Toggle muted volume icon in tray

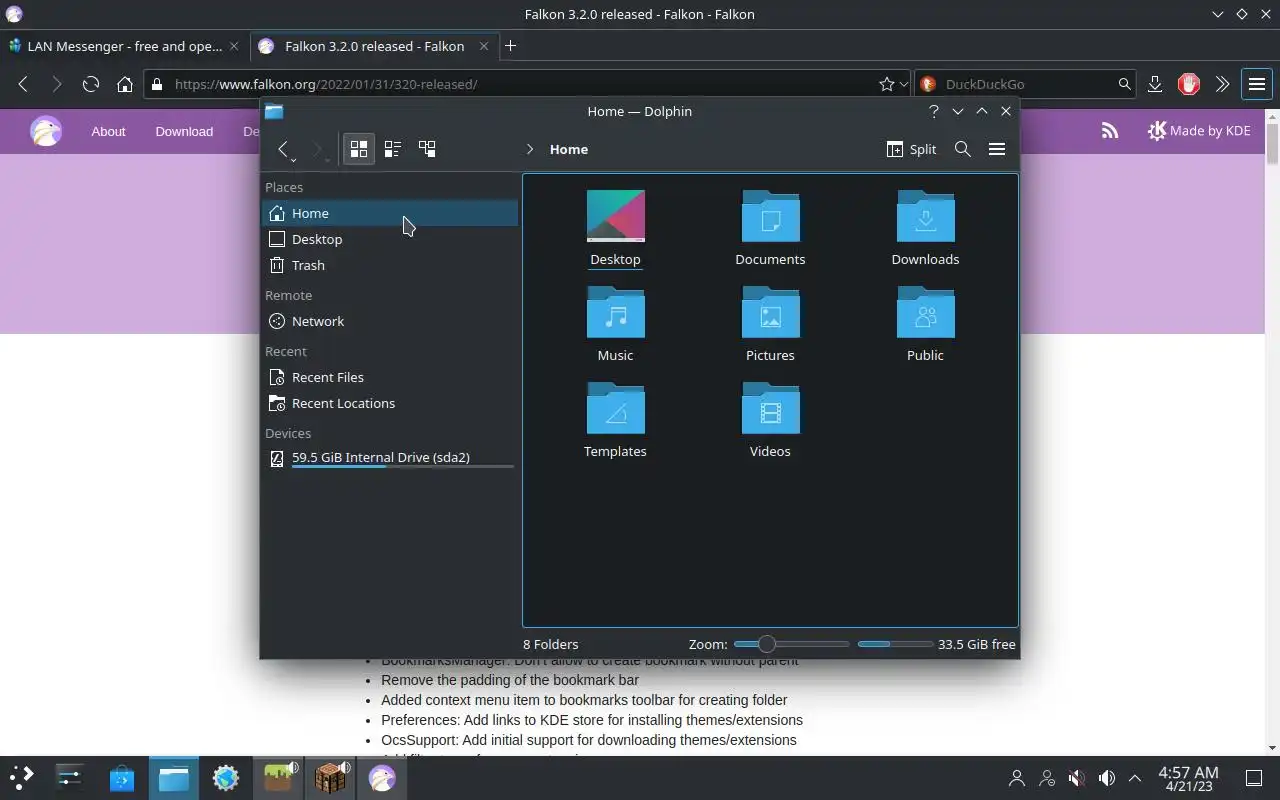click(1076, 778)
